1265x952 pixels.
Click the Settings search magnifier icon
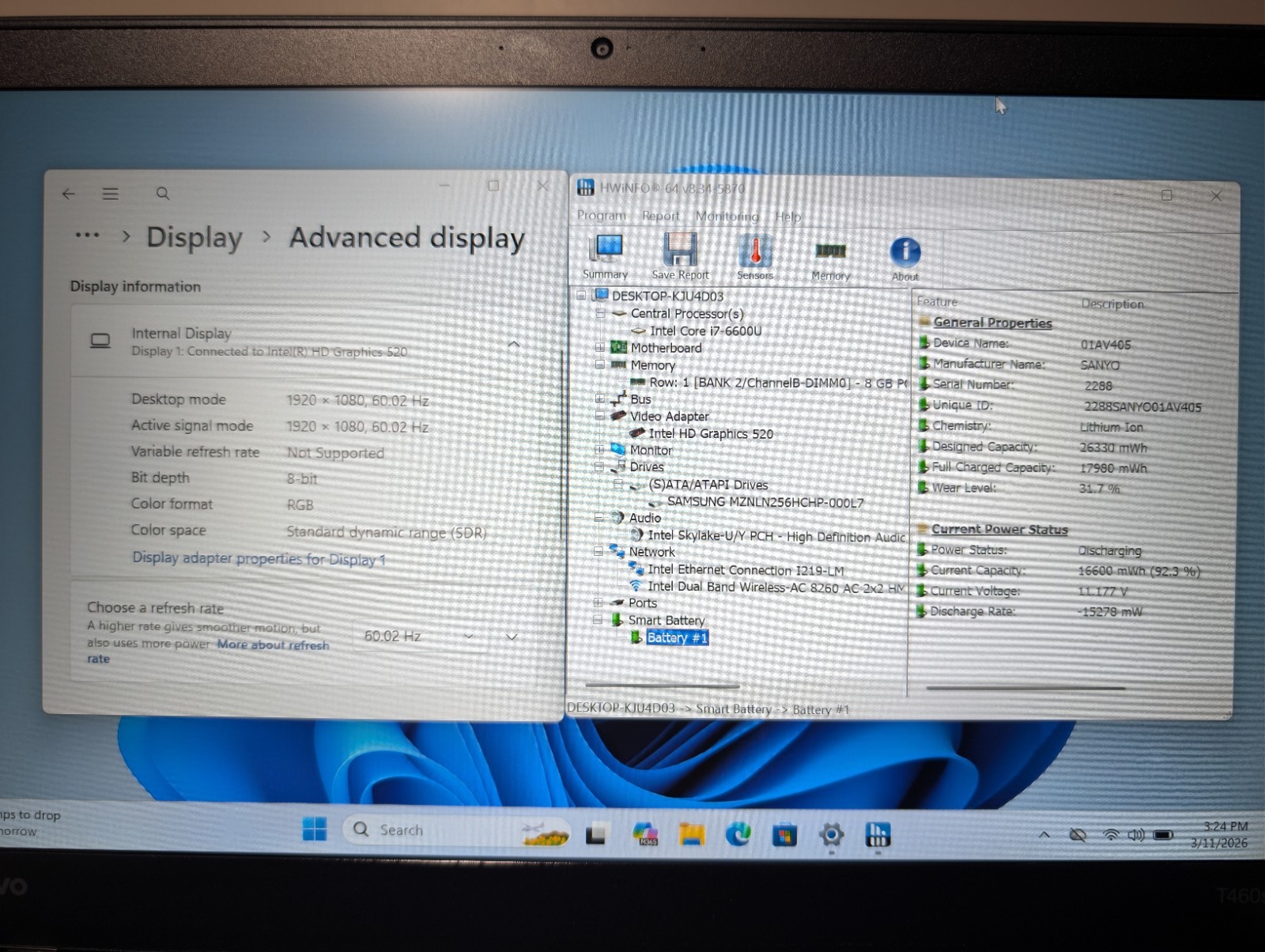pyautogui.click(x=163, y=194)
